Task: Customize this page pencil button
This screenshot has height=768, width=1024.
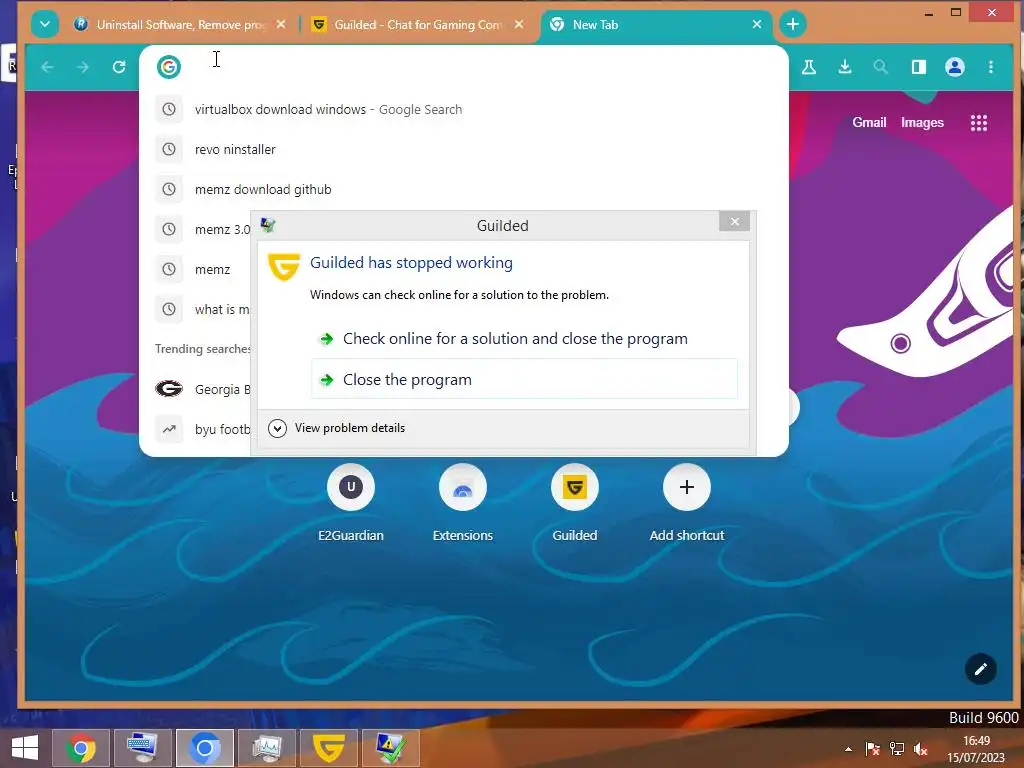Action: tap(981, 669)
